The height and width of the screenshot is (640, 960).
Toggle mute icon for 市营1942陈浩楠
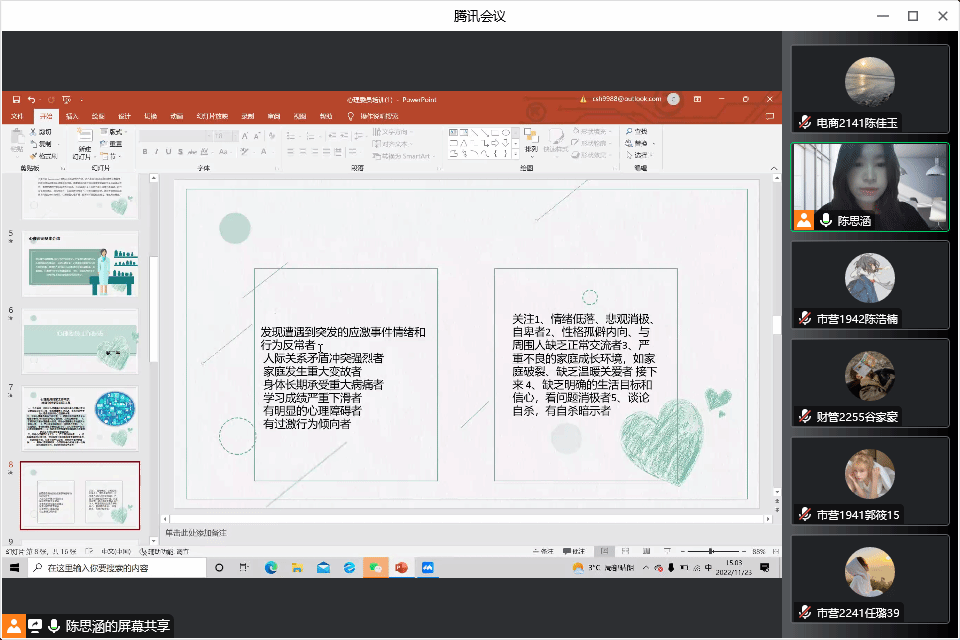[804, 319]
